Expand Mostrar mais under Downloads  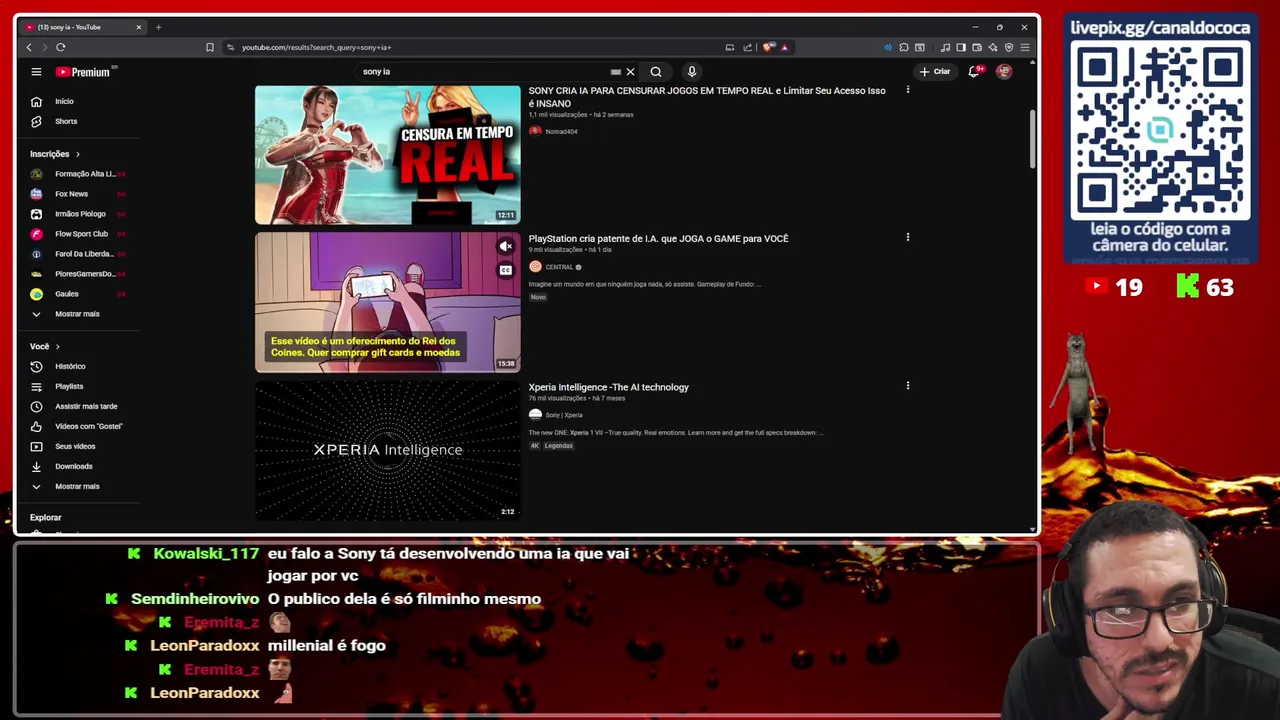click(77, 486)
